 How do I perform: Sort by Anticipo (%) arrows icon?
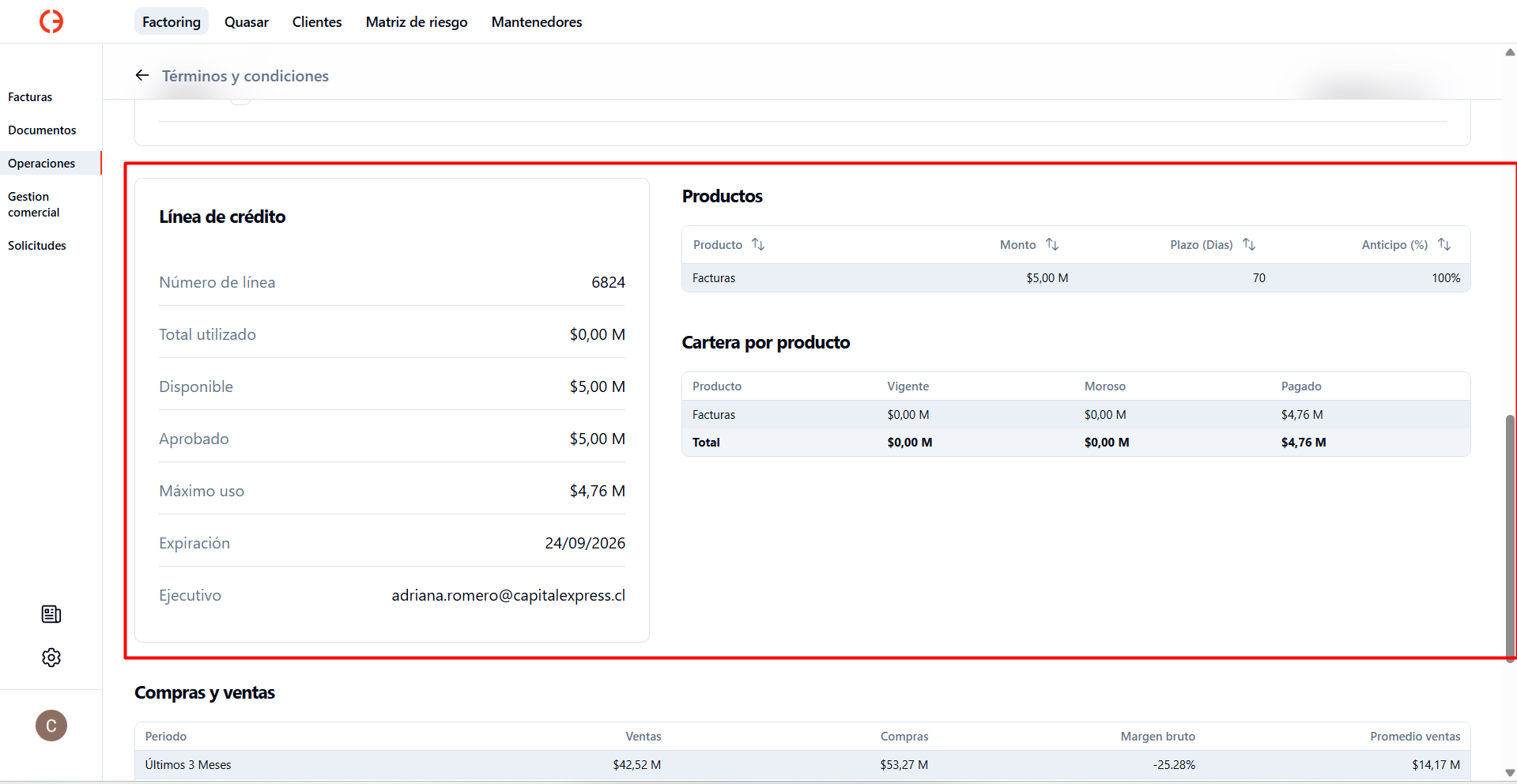(x=1444, y=244)
